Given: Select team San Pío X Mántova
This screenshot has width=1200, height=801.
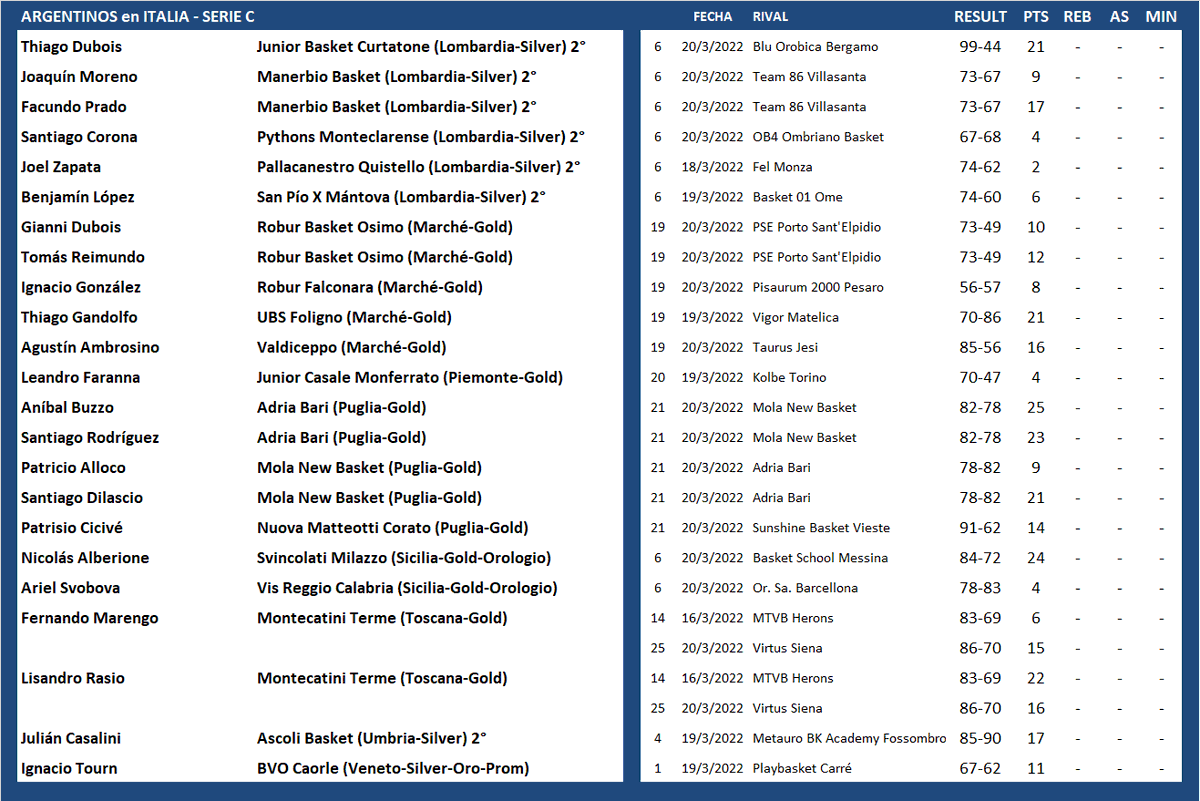Looking at the screenshot, I should [401, 197].
